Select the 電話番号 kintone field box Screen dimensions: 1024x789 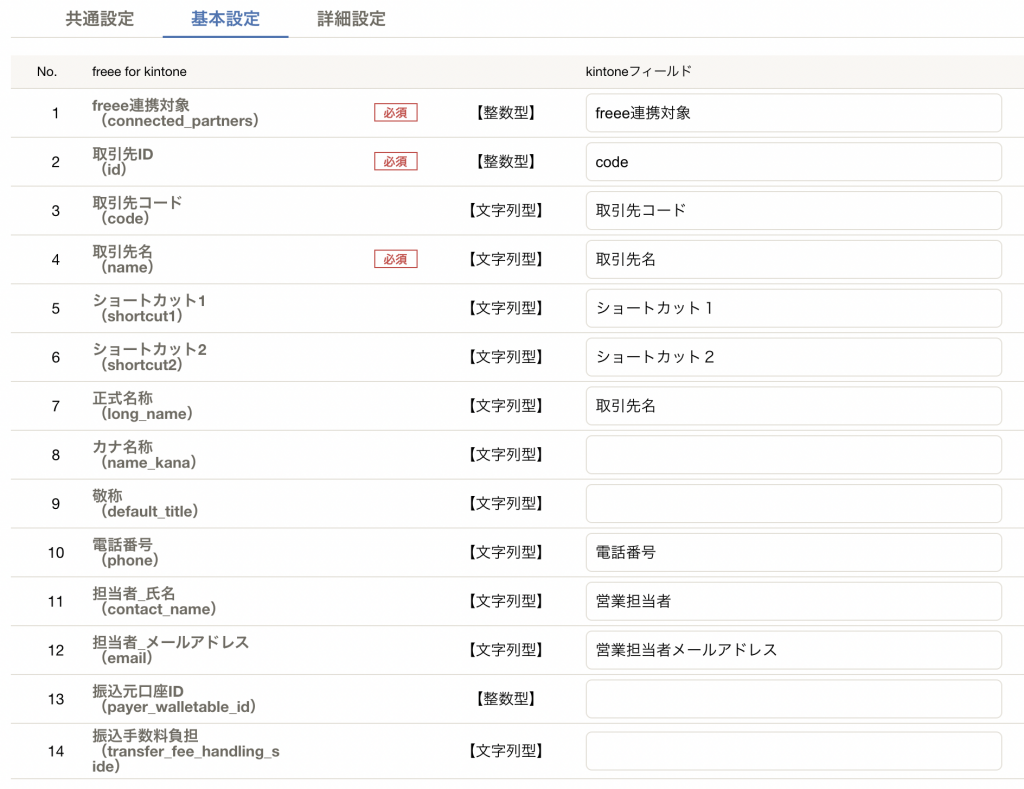click(793, 553)
